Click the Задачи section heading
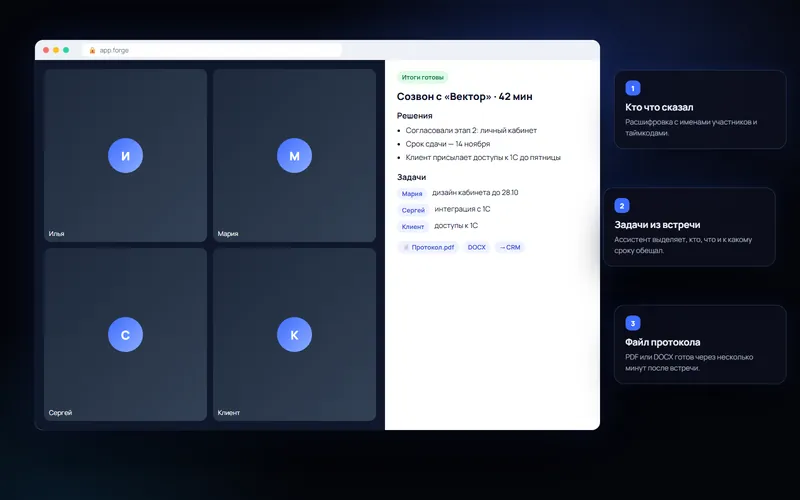 coord(412,177)
